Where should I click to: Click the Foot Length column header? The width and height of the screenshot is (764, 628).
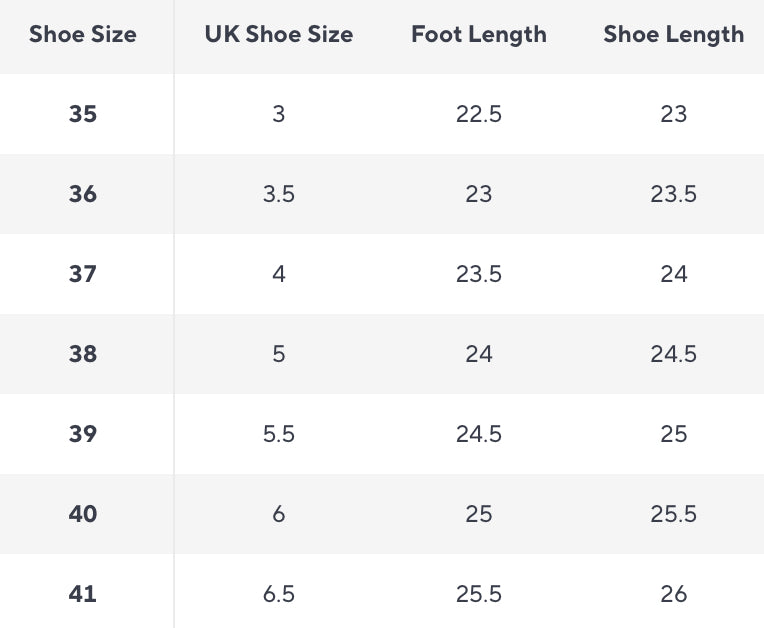478,34
